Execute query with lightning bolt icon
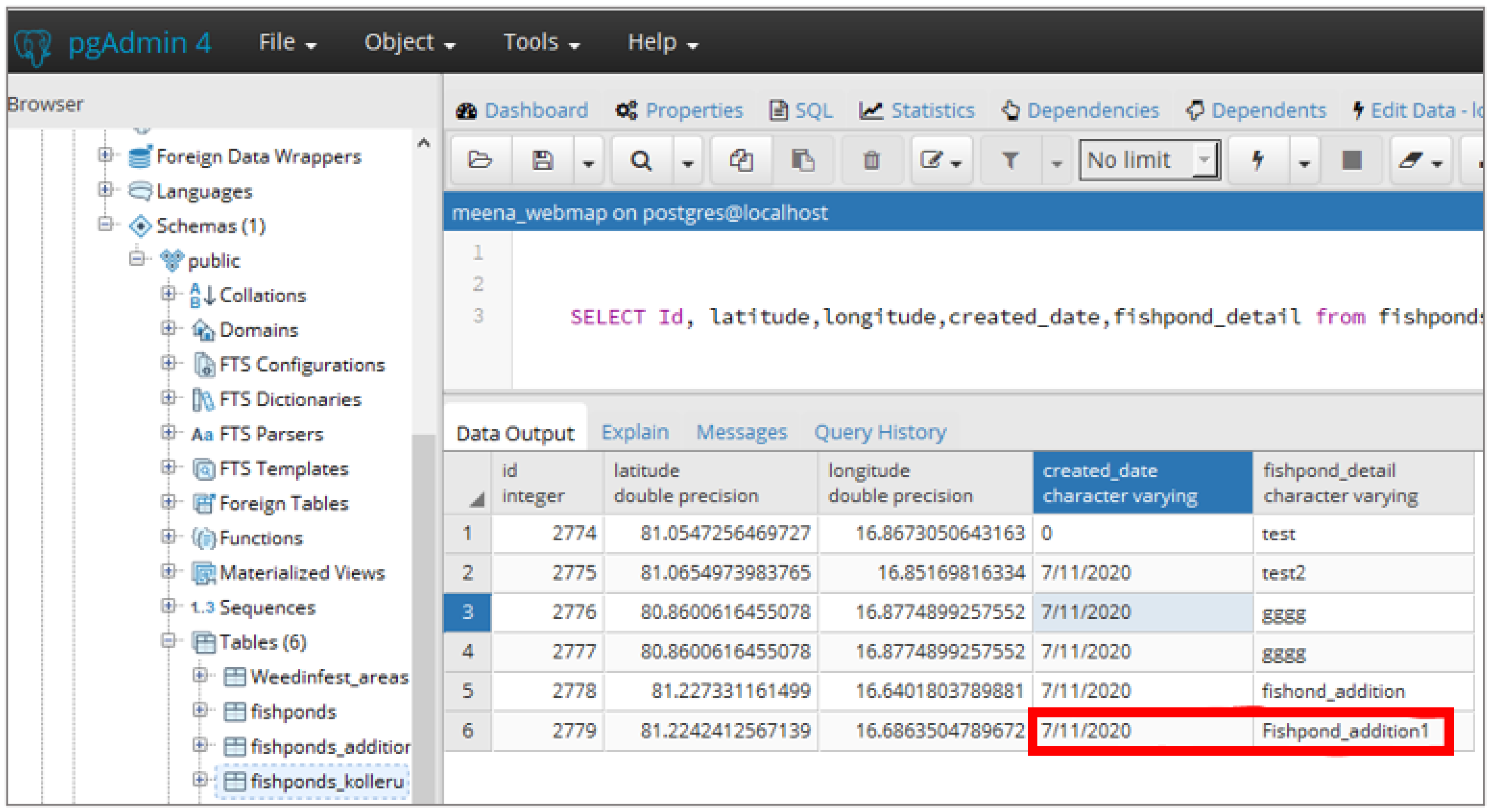 [1258, 160]
